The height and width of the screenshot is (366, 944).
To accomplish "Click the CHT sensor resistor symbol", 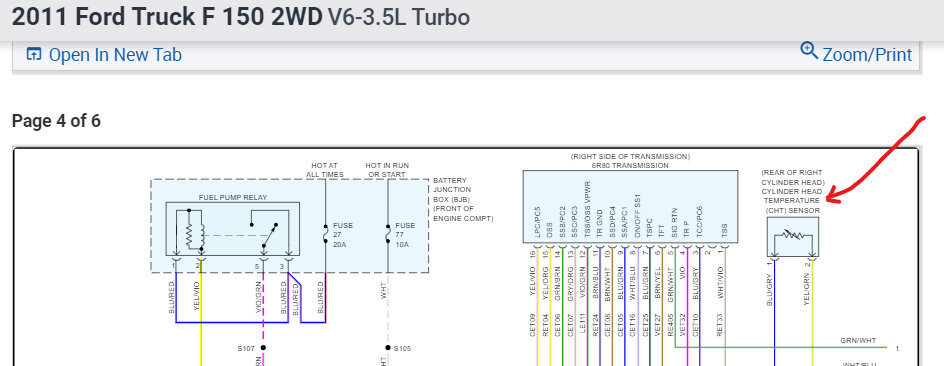I will click(792, 236).
